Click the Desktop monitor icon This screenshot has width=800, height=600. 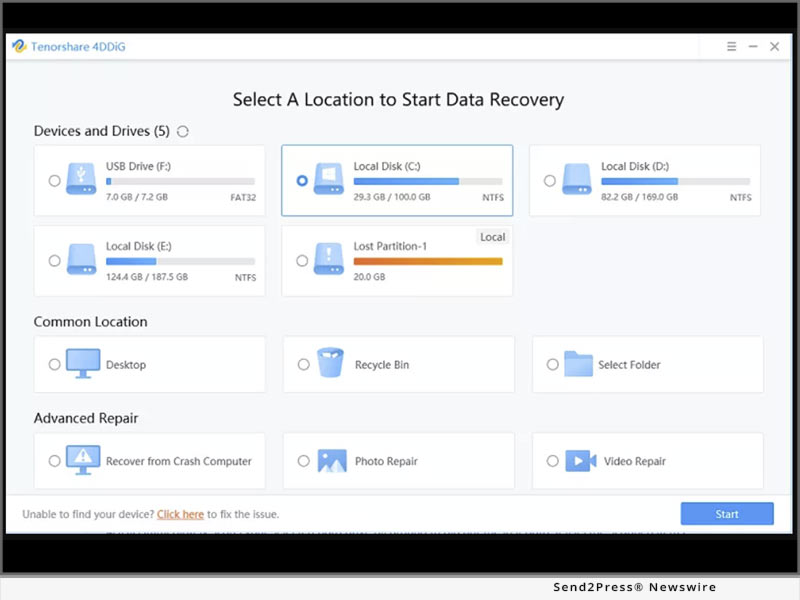point(83,363)
